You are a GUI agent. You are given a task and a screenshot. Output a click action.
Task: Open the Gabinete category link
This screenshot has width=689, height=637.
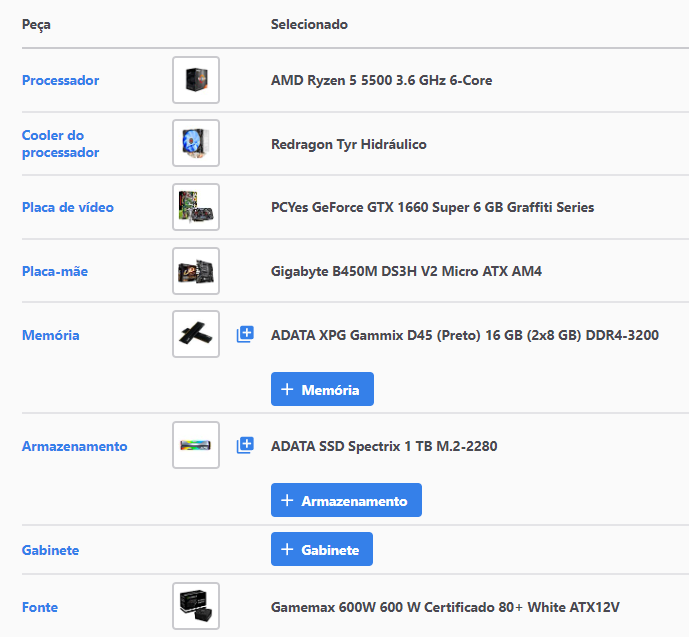[51, 550]
